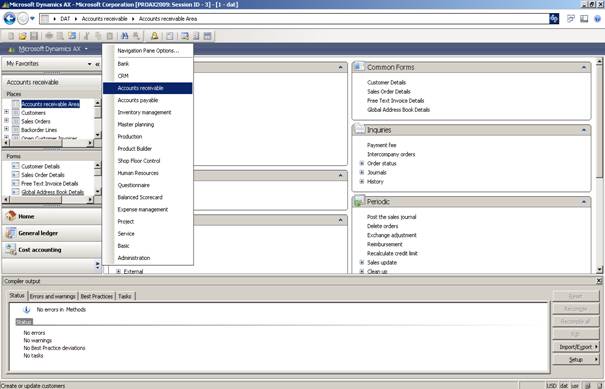Click the Cost accounting module icon
605x389 pixels.
(x=11, y=250)
